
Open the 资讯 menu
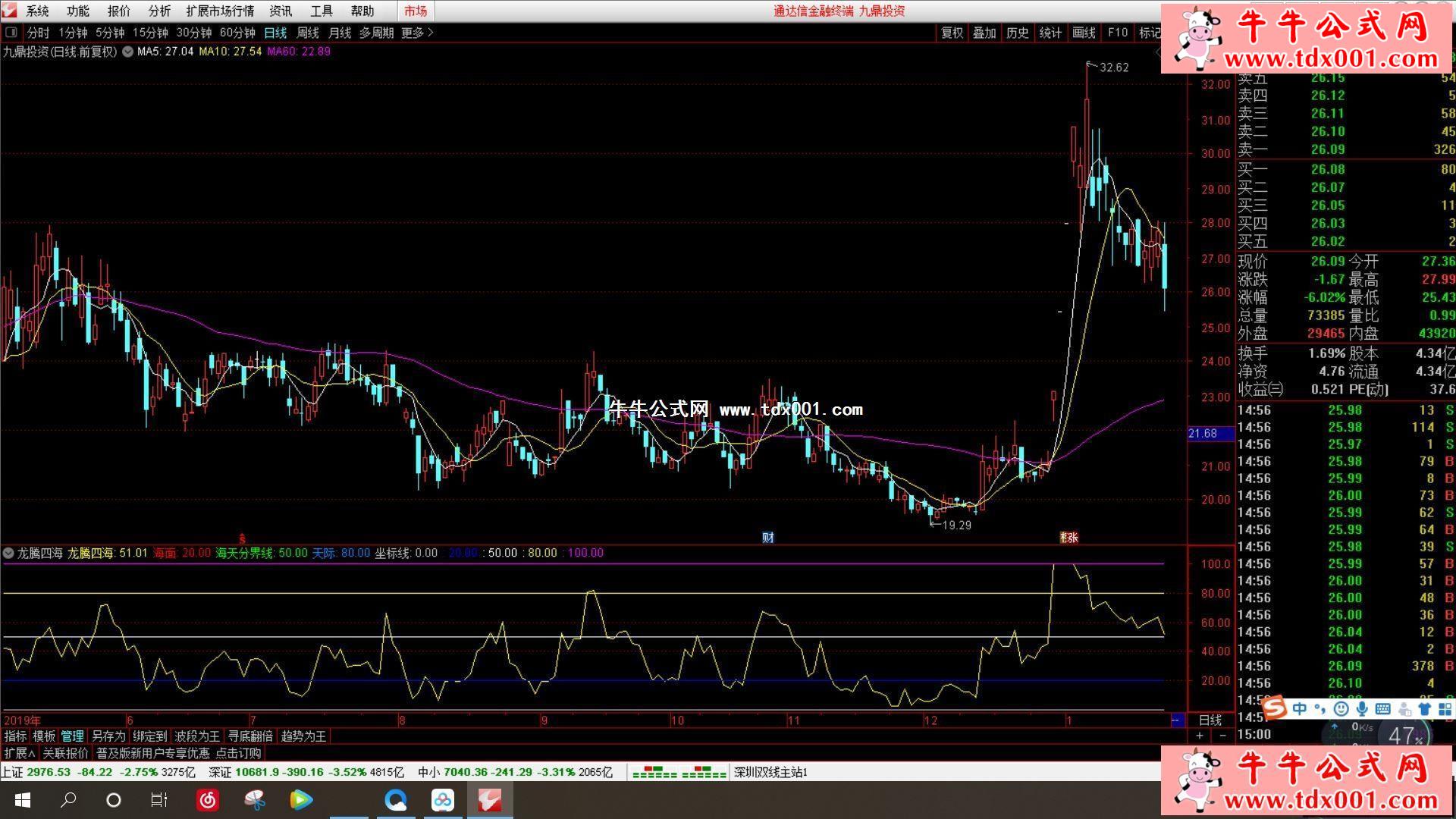pyautogui.click(x=281, y=11)
